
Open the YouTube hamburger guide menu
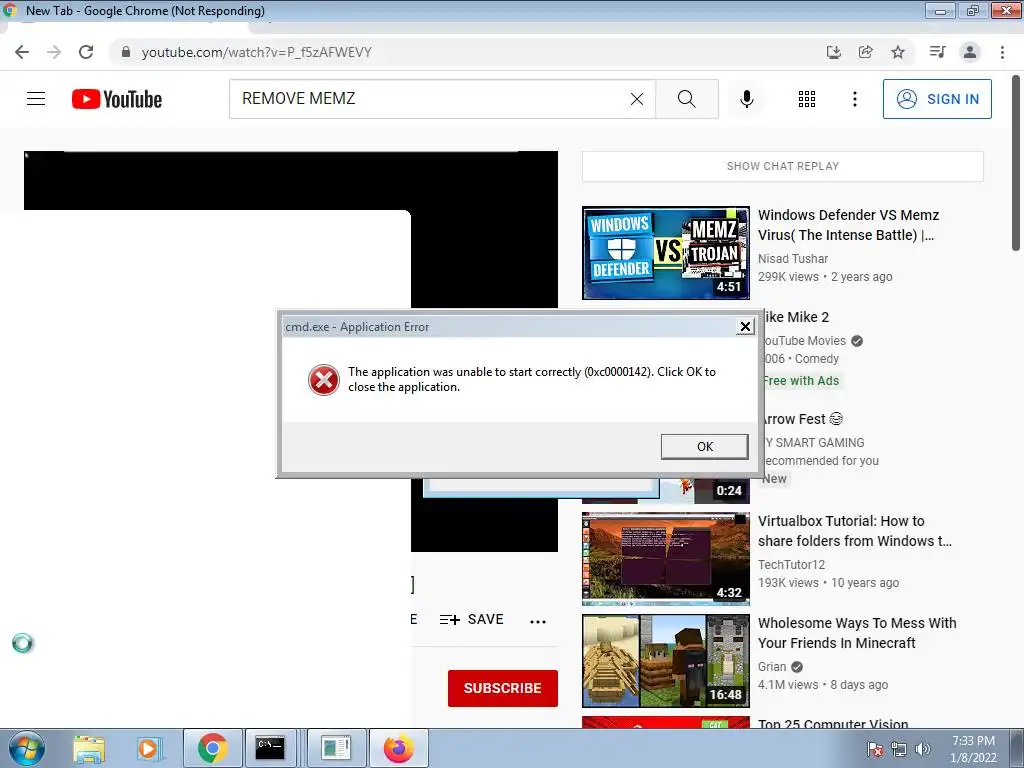(36, 99)
